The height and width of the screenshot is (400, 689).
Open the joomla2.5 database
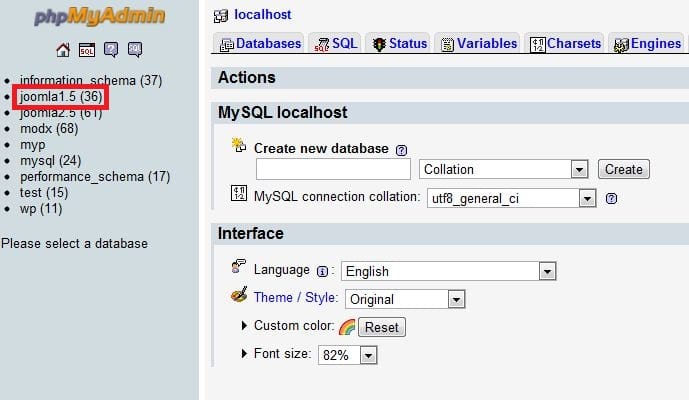[61, 113]
